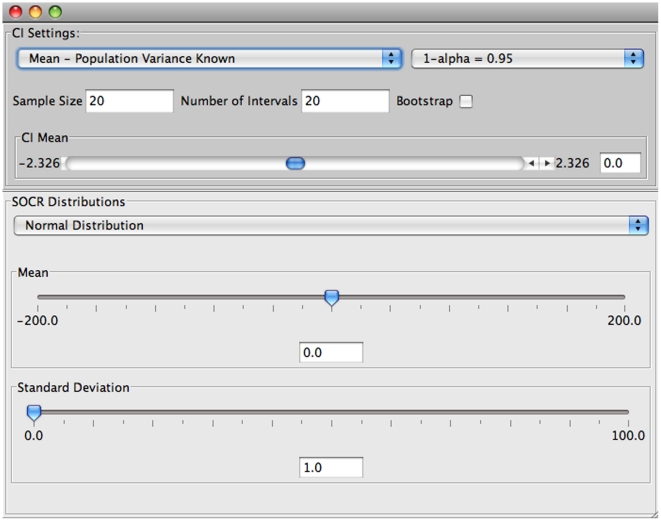Viewport: 661px width, 521px height.
Task: Click the distribution Mean slider handle
Action: tap(332, 298)
